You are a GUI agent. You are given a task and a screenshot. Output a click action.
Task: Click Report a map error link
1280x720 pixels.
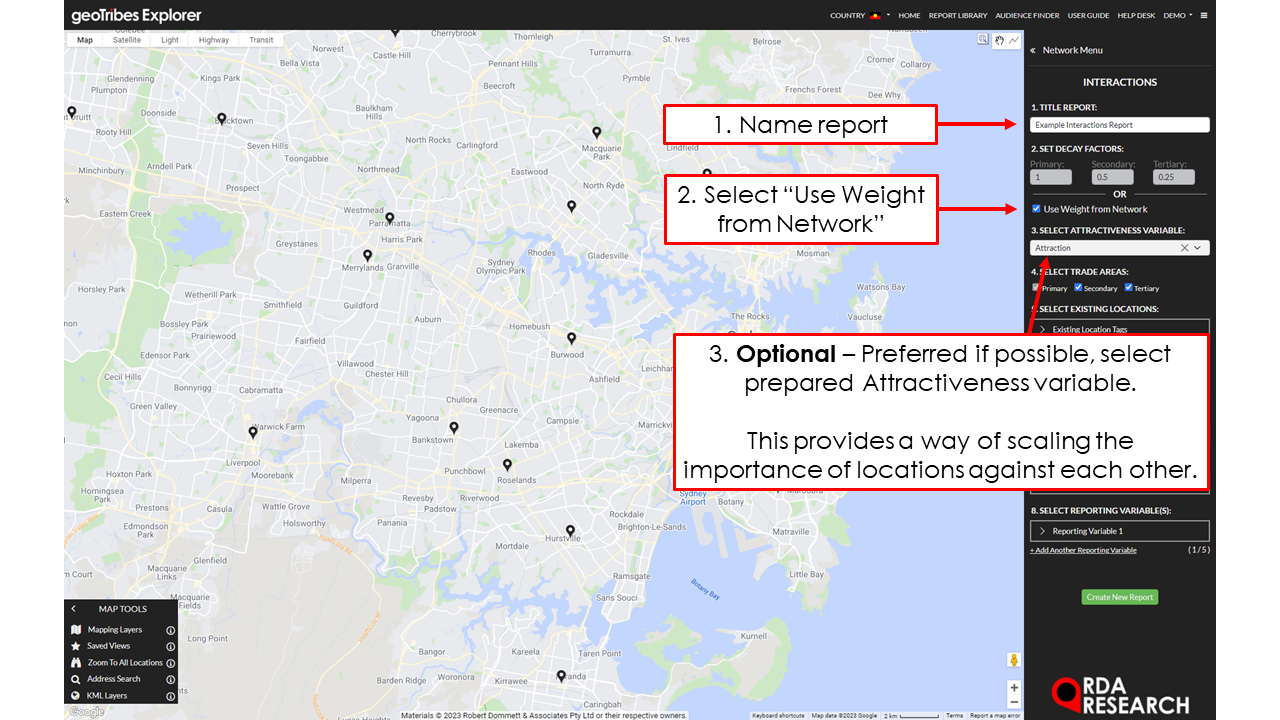click(995, 715)
